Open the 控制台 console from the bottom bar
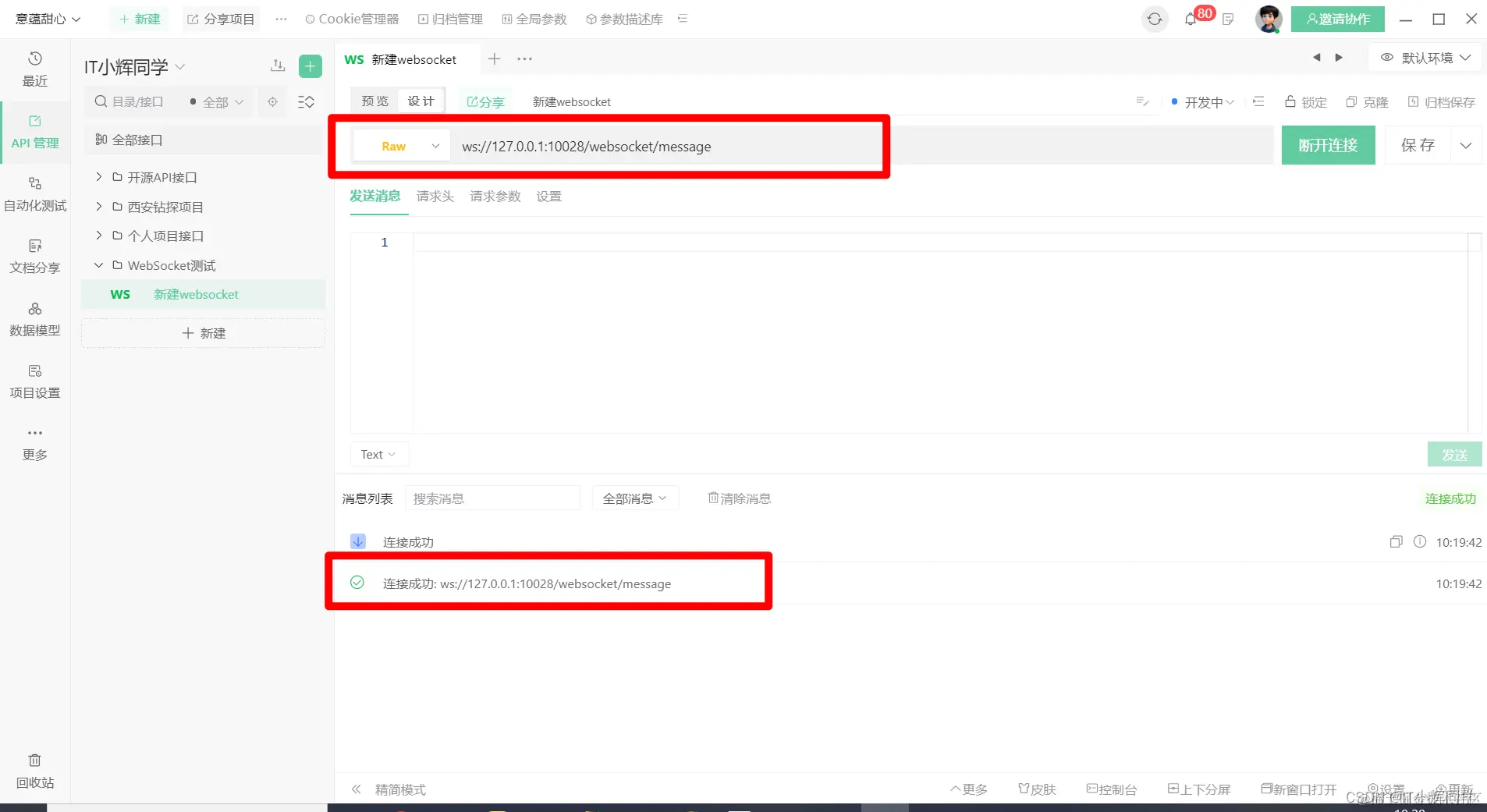The height and width of the screenshot is (812, 1487). click(x=1111, y=789)
